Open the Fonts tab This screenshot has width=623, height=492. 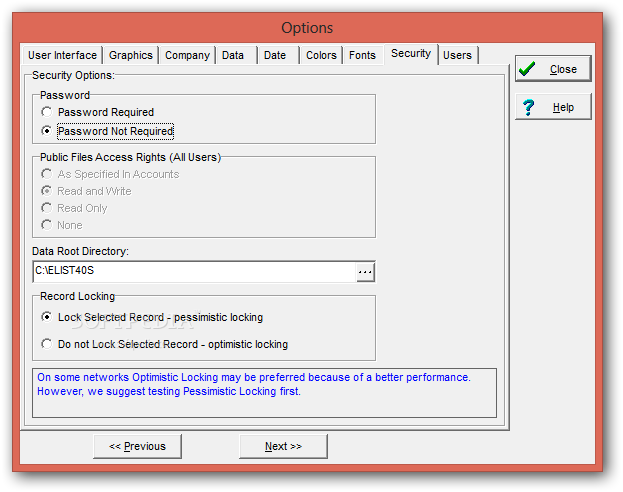[x=362, y=55]
